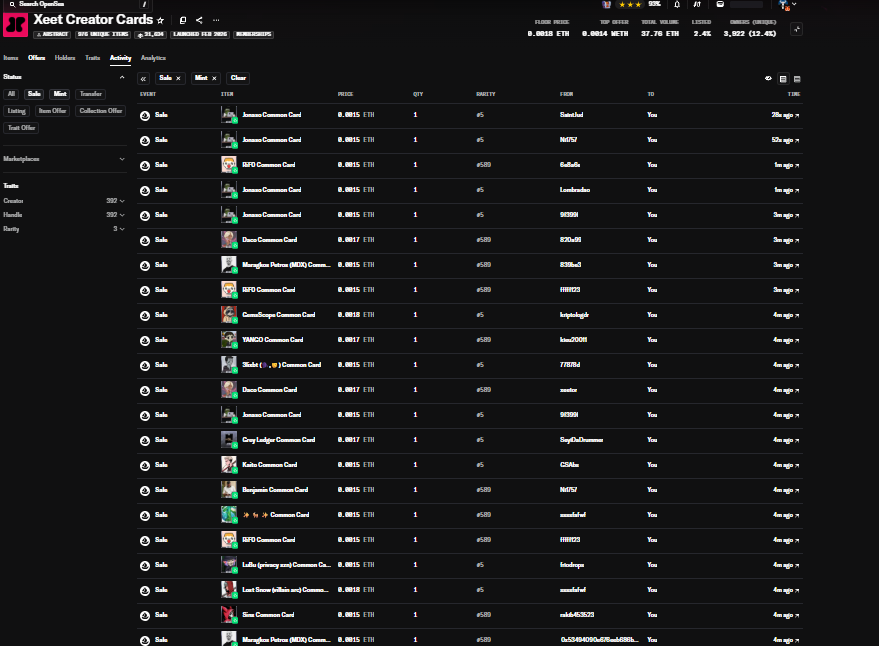Open the notifications bell
This screenshot has height=646, width=879.
coord(677,4)
